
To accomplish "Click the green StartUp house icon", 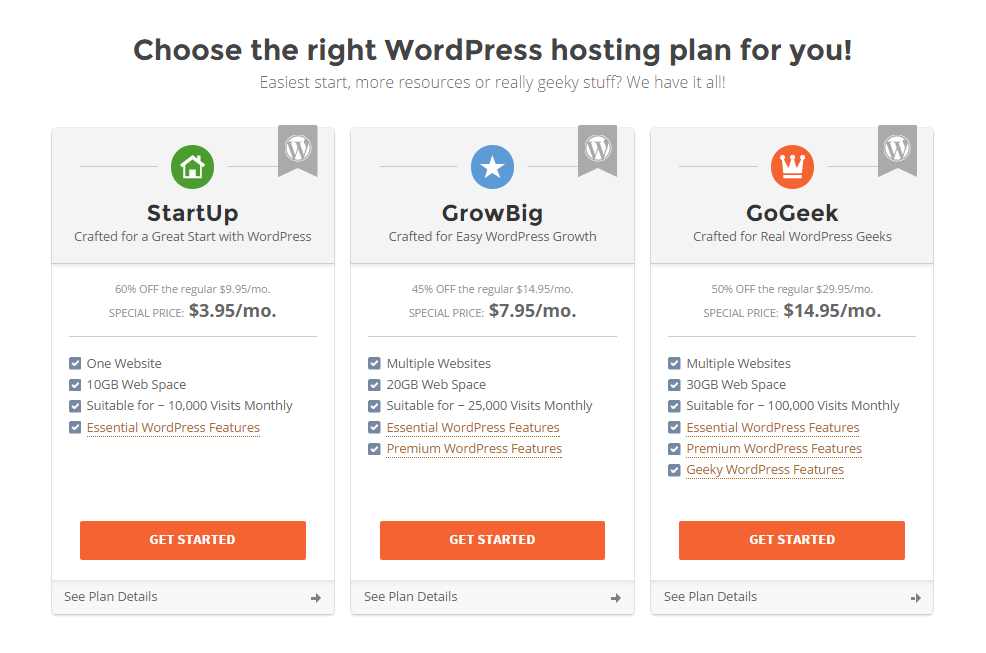I will click(x=192, y=167).
